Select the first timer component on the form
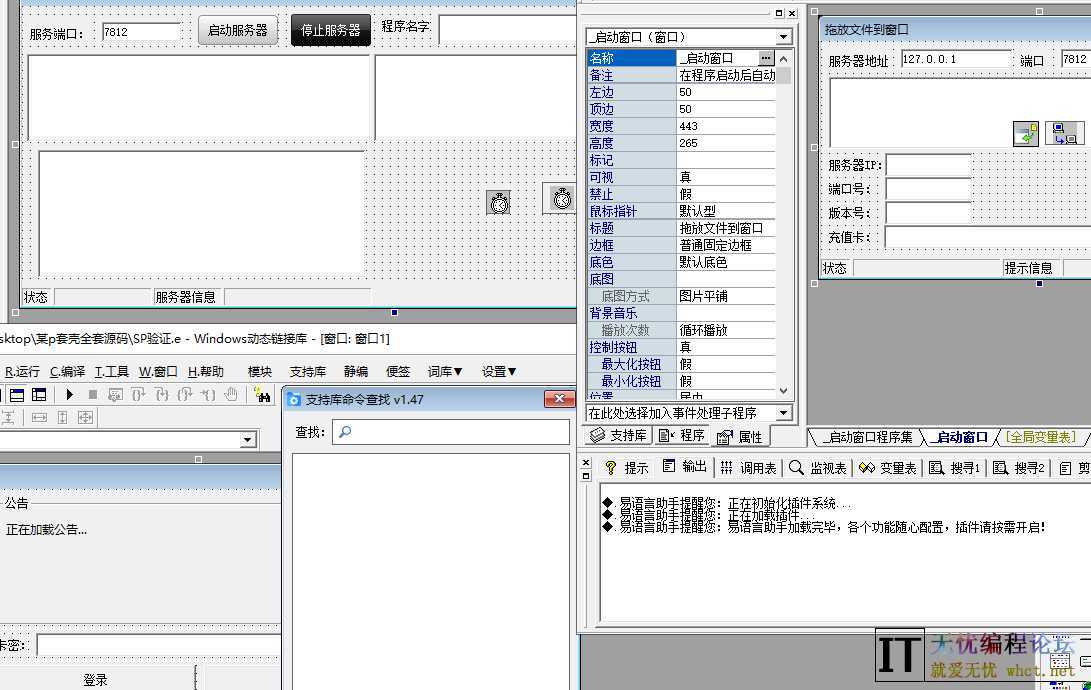 click(x=499, y=202)
